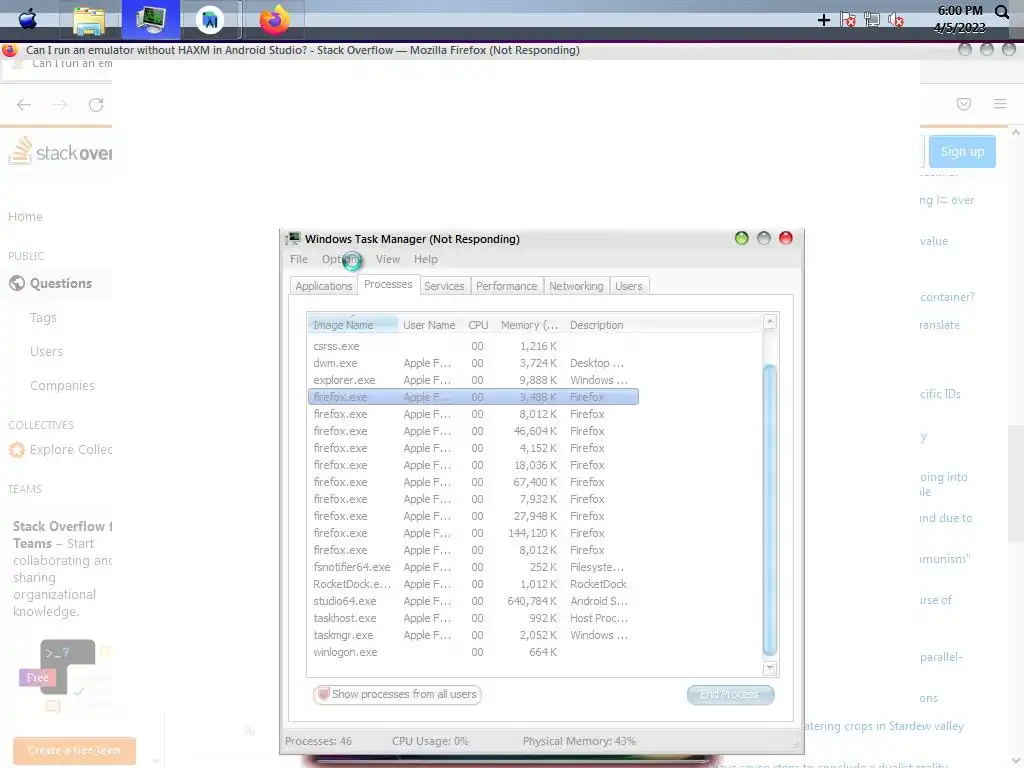Click the 6:00 PM clock in the tray

tap(960, 10)
